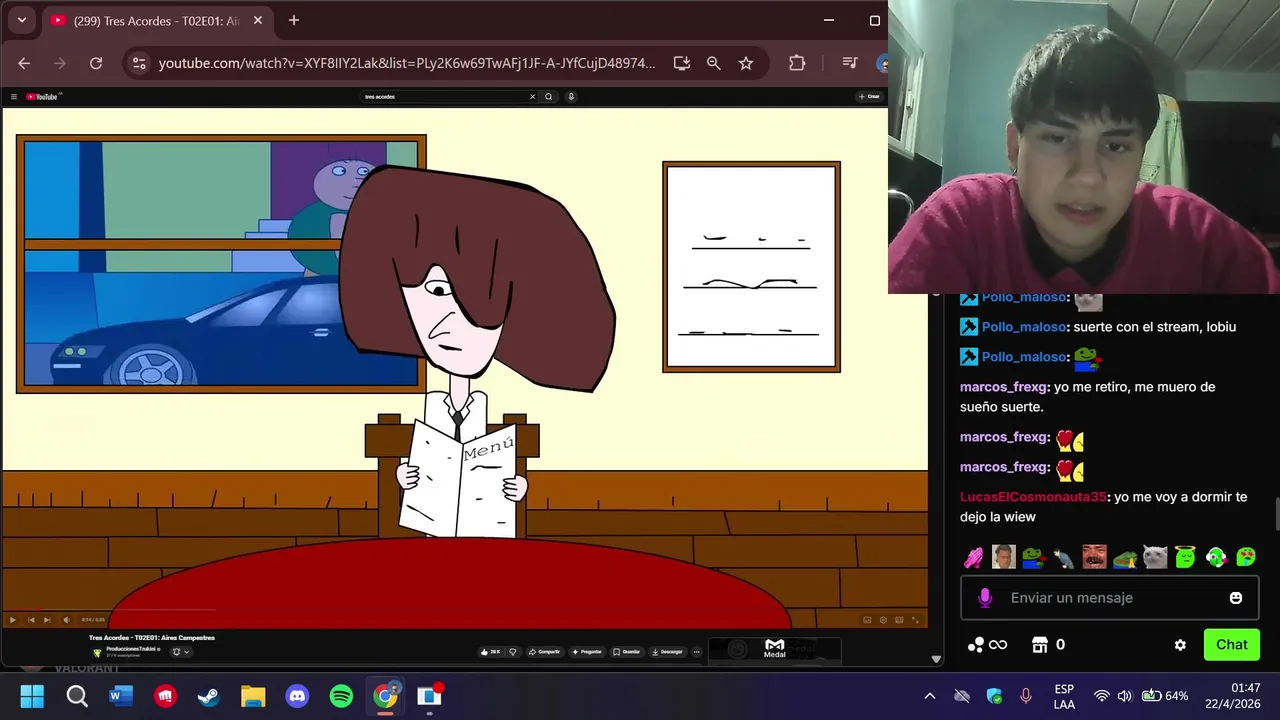Save the video with 'Guardar'

tap(627, 652)
